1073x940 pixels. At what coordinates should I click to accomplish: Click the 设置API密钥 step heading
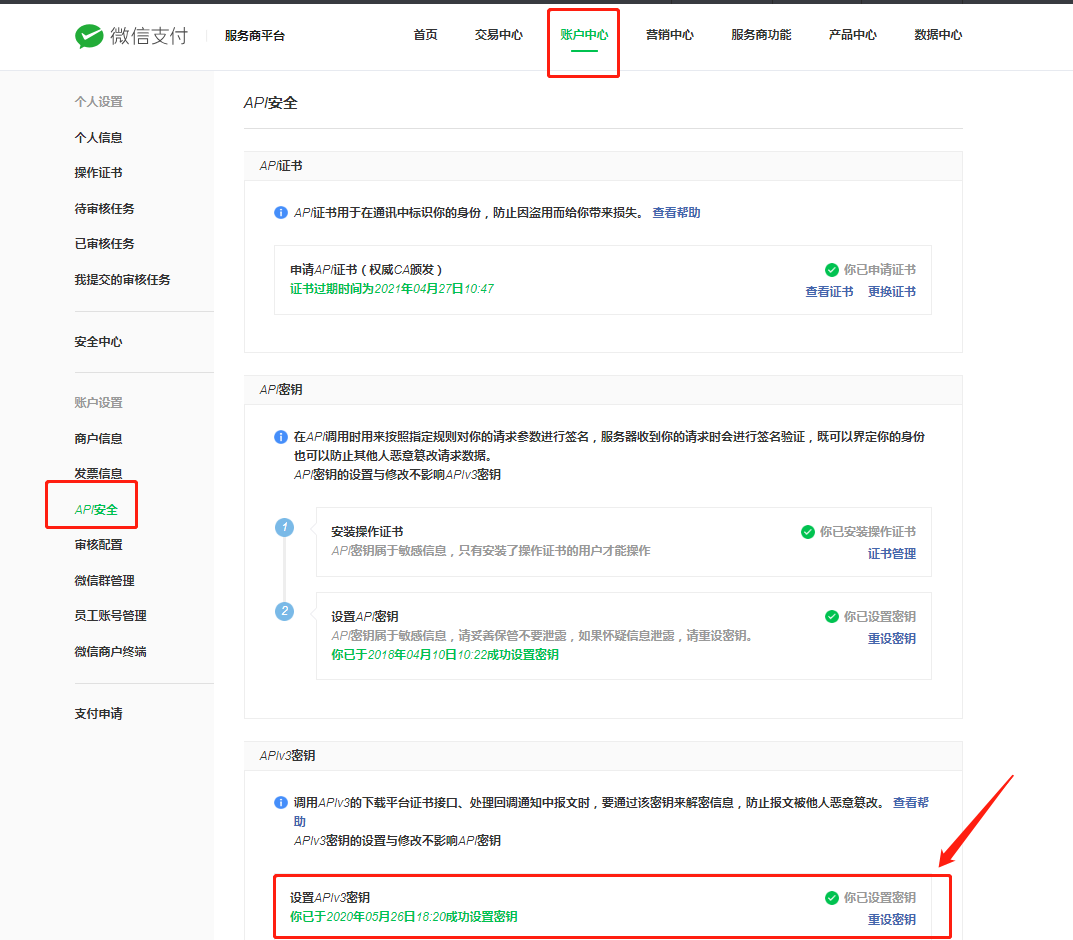[365, 616]
